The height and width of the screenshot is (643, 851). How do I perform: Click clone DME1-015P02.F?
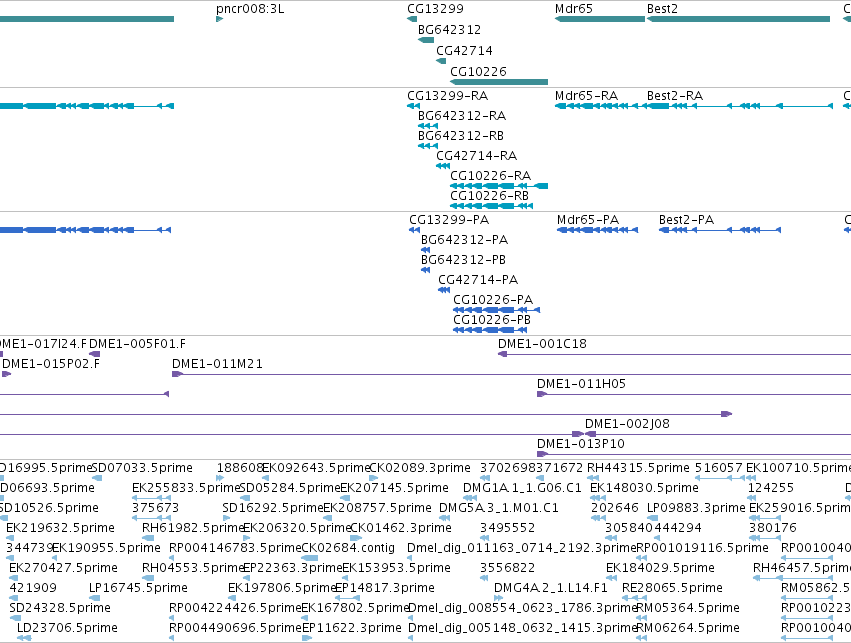click(x=51, y=364)
